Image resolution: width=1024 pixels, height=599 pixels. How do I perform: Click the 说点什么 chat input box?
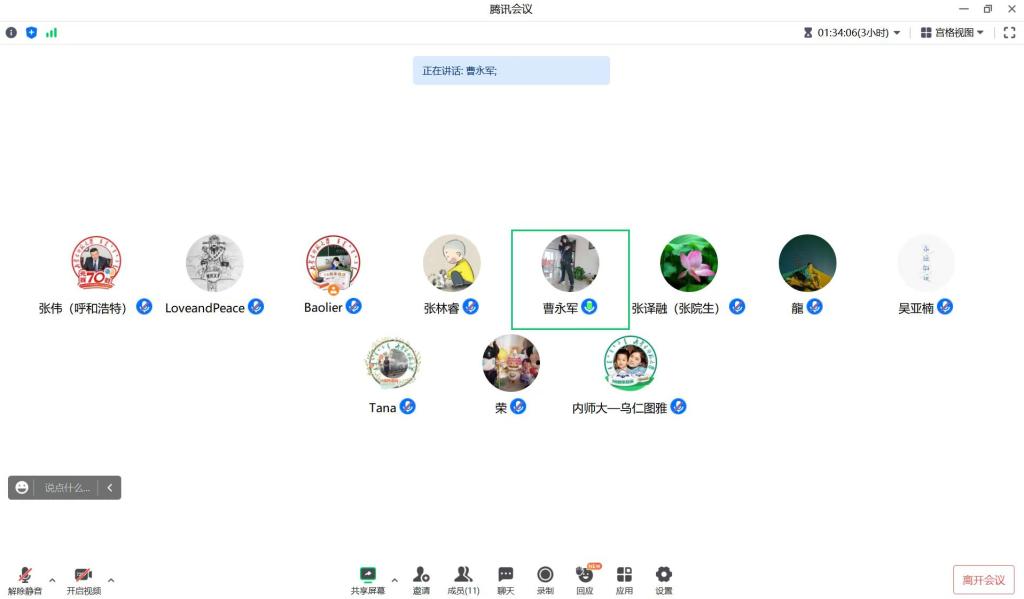click(67, 487)
